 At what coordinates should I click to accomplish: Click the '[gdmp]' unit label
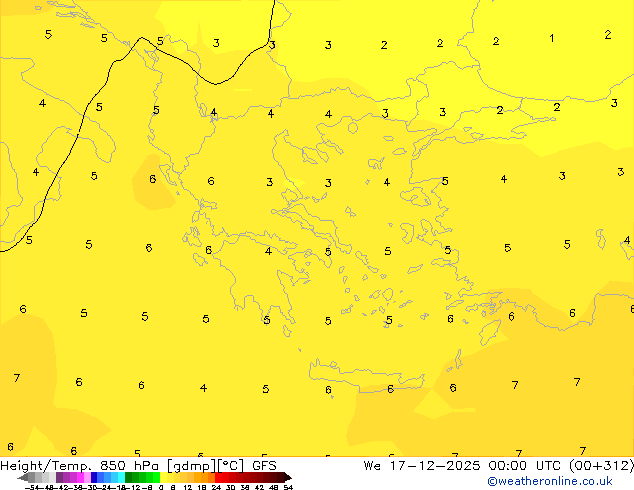tap(192, 466)
